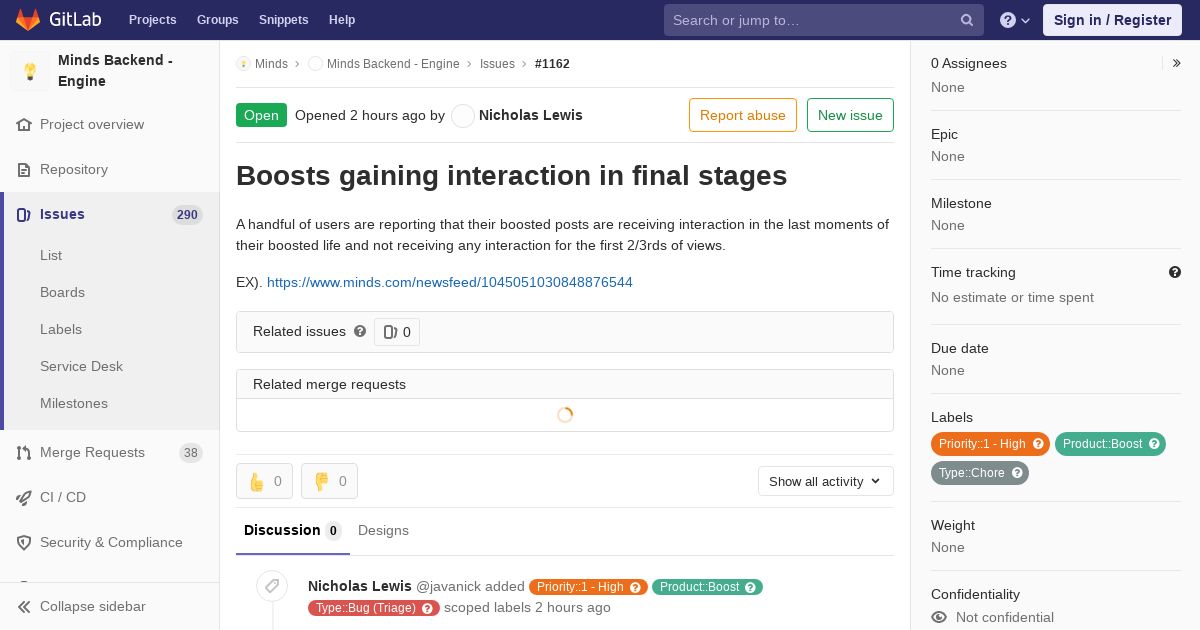The height and width of the screenshot is (630, 1200).
Task: Click the Related issues help icon
Action: pos(360,331)
